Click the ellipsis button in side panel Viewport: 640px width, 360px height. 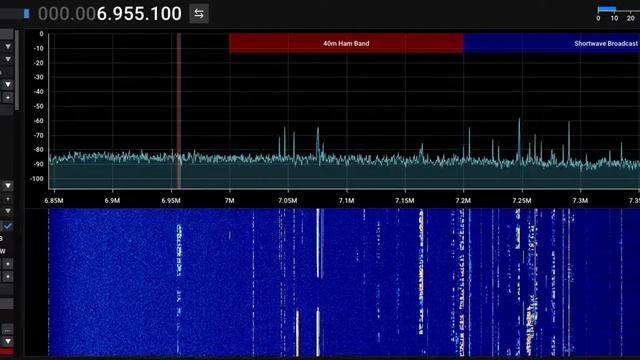(7, 329)
